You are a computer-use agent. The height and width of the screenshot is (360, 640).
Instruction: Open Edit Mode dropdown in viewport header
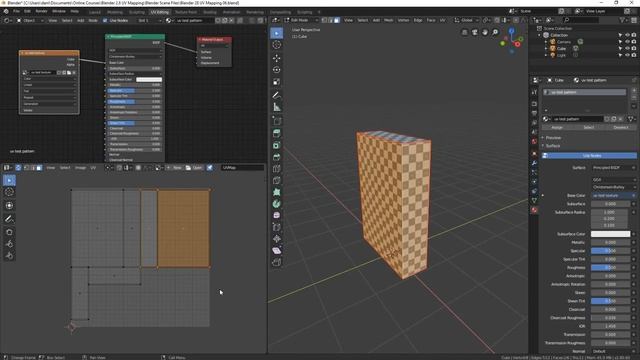(301, 20)
